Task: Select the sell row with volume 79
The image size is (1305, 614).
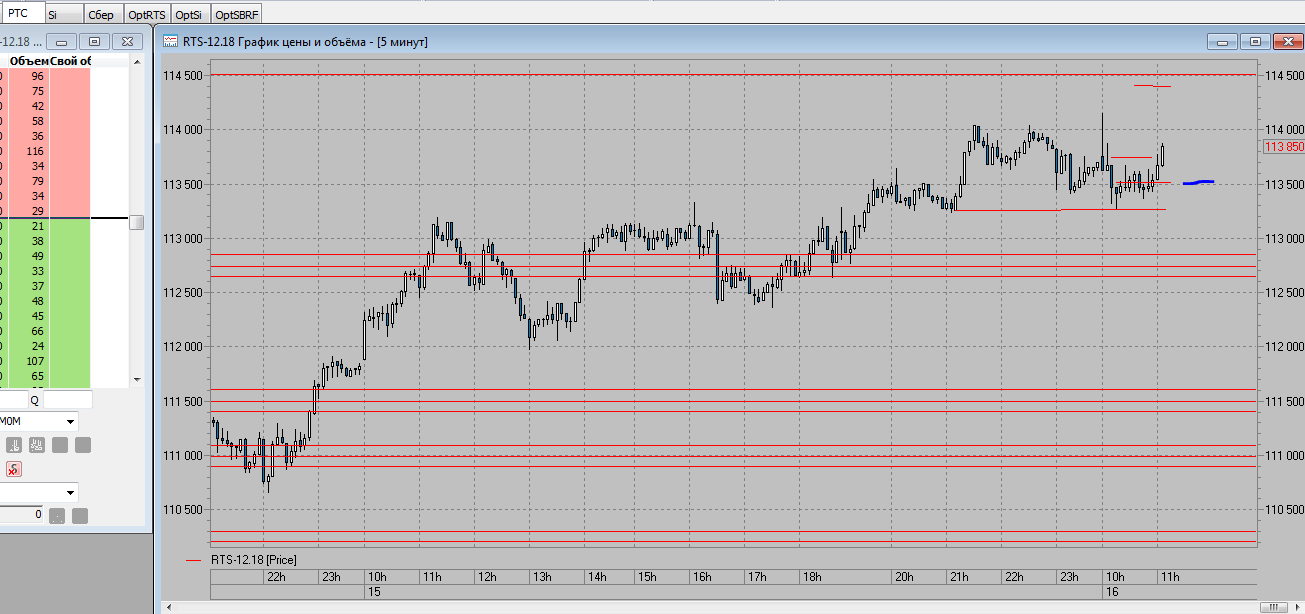Action: tap(45, 181)
